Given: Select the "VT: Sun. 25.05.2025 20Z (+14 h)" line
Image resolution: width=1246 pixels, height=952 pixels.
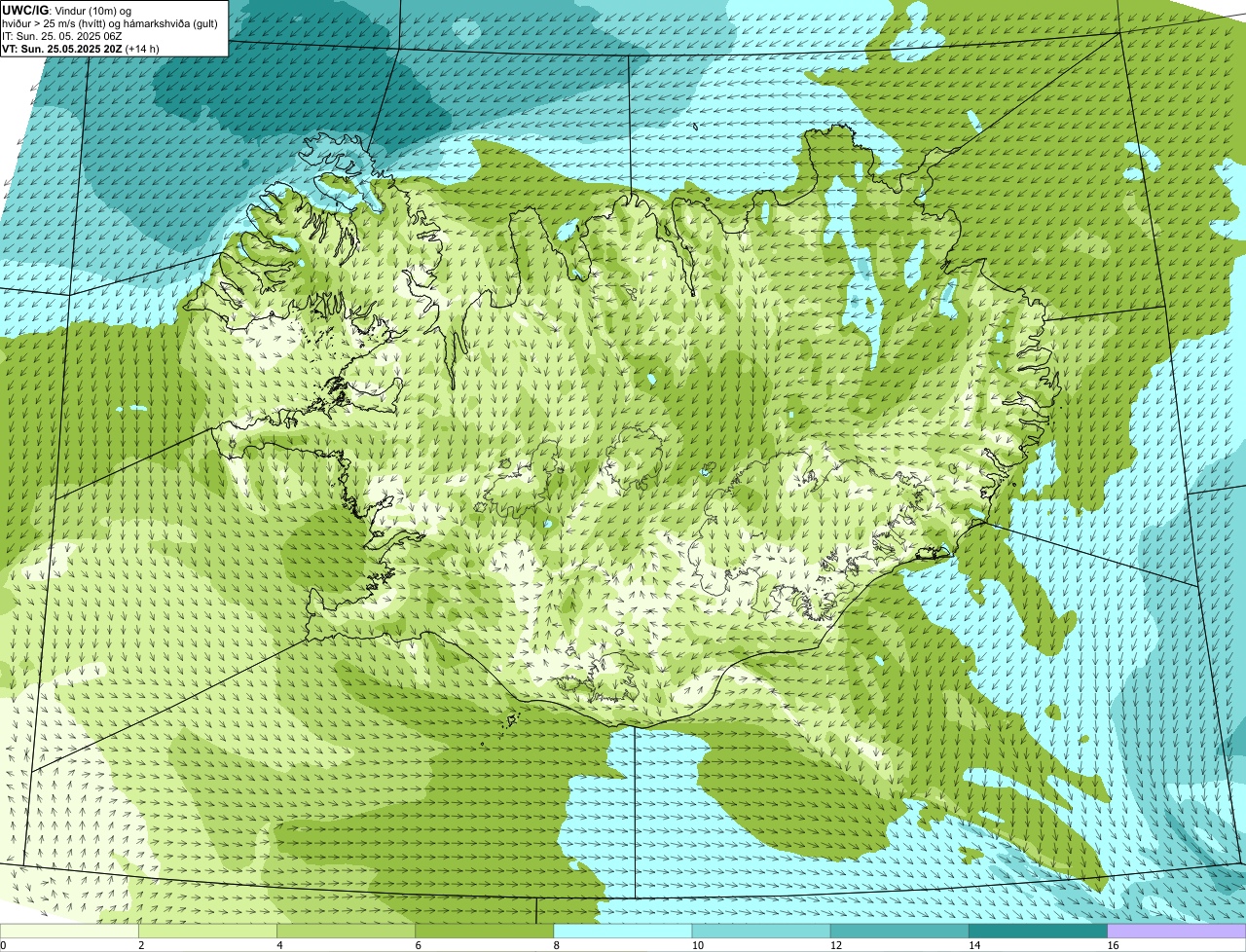Looking at the screenshot, I should (81, 48).
